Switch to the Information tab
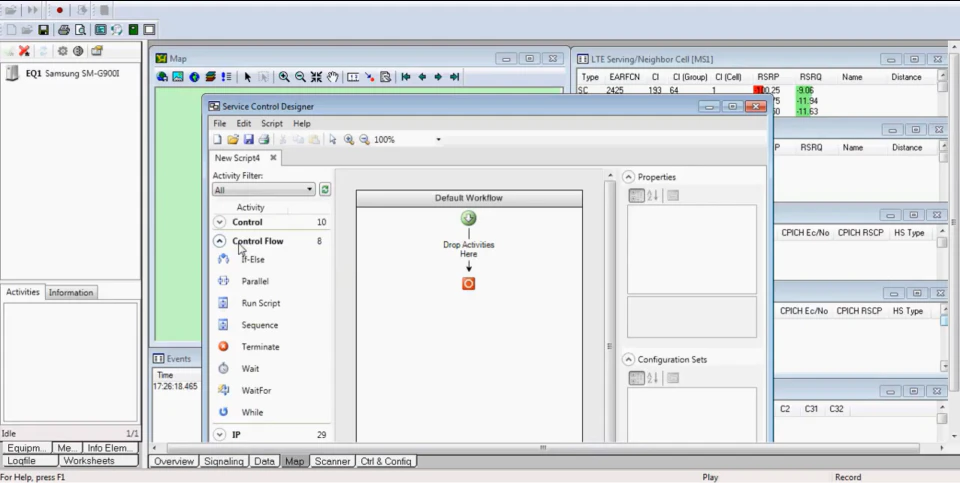 [71, 293]
